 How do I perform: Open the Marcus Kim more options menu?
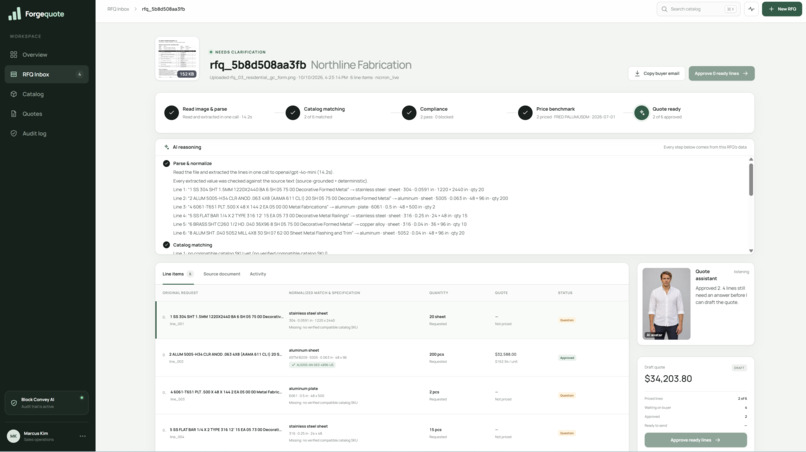pyautogui.click(x=83, y=436)
